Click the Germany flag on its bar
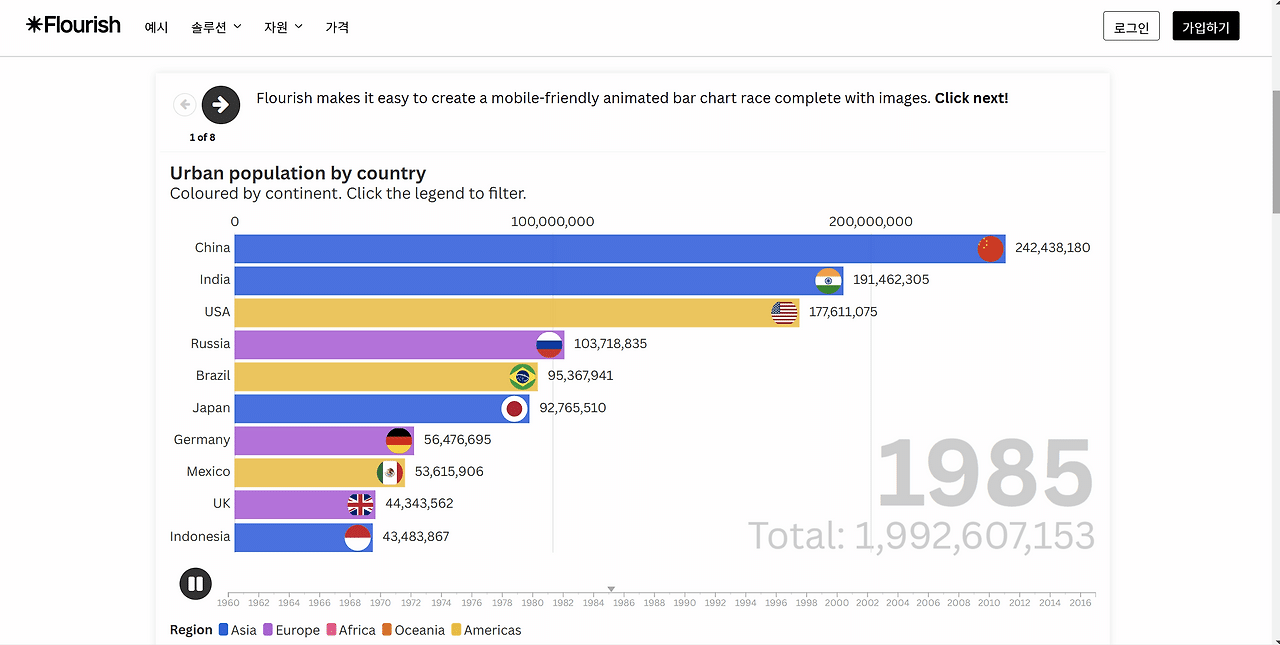Viewport: 1280px width, 645px height. 398,440
